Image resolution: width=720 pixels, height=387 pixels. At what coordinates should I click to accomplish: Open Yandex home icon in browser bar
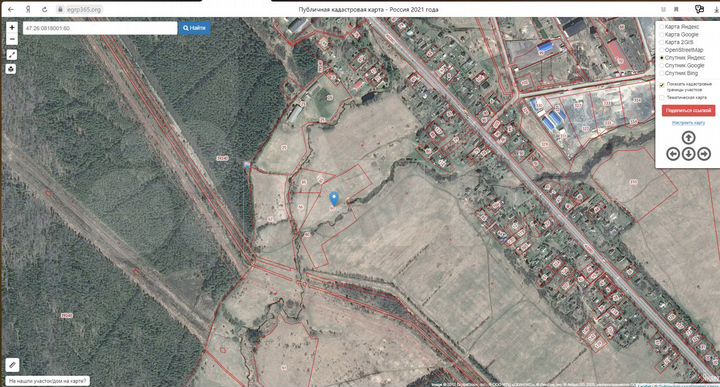coord(28,9)
